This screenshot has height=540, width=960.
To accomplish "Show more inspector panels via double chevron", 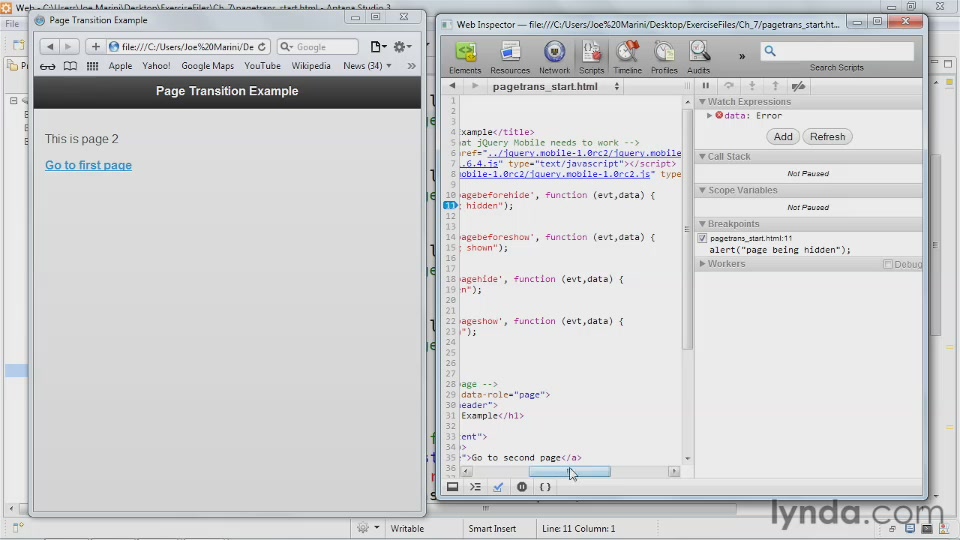I will pyautogui.click(x=742, y=56).
